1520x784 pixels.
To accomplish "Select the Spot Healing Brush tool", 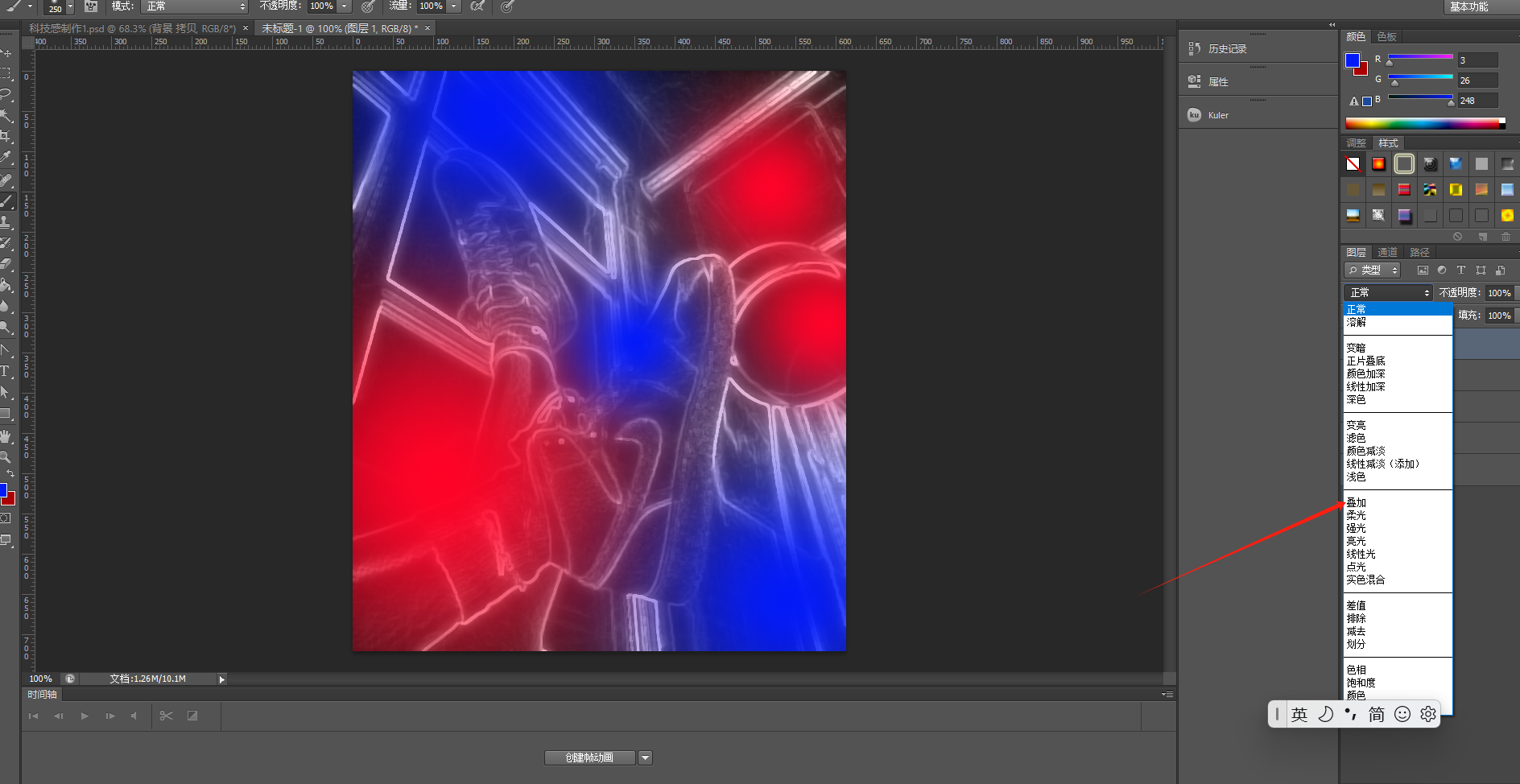I will (6, 180).
